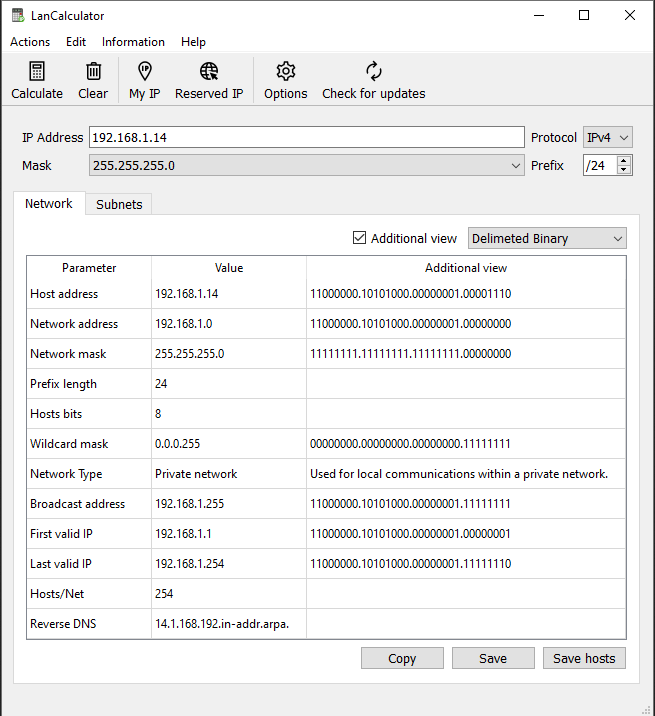Screen dimensions: 655x716
Task: Click the Save button
Action: [x=493, y=658]
